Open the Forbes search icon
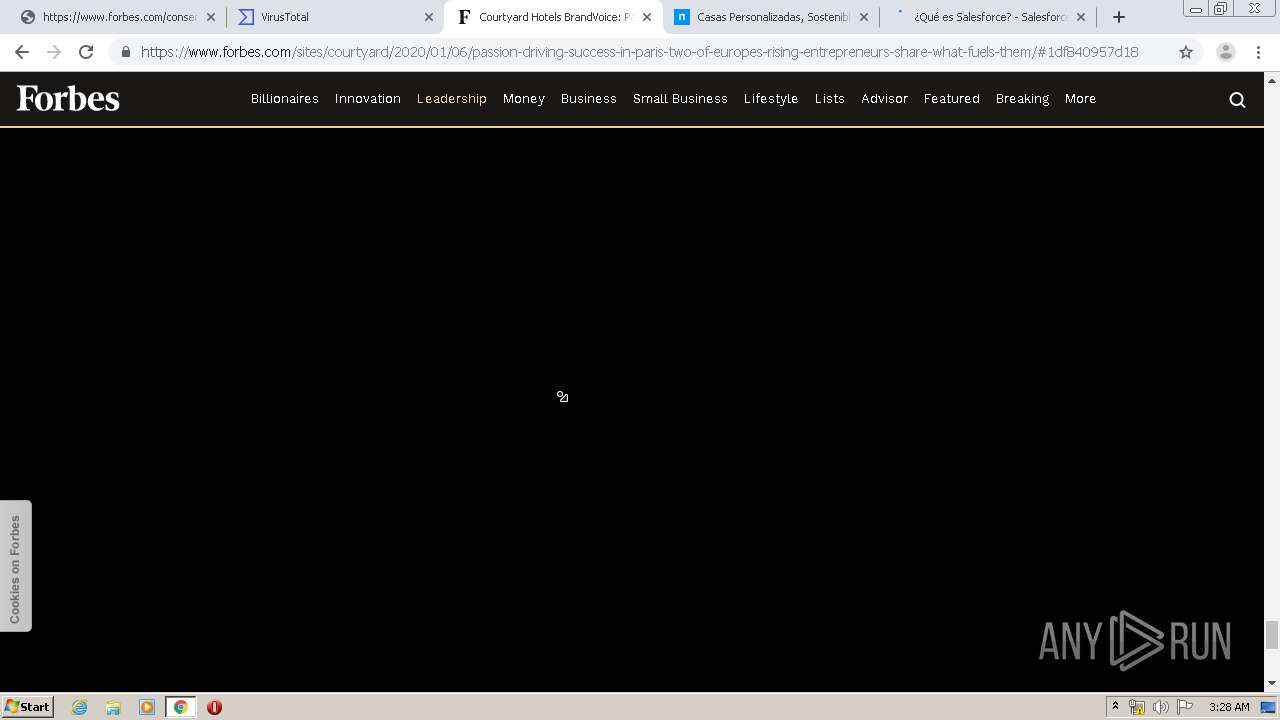 coord(1237,99)
